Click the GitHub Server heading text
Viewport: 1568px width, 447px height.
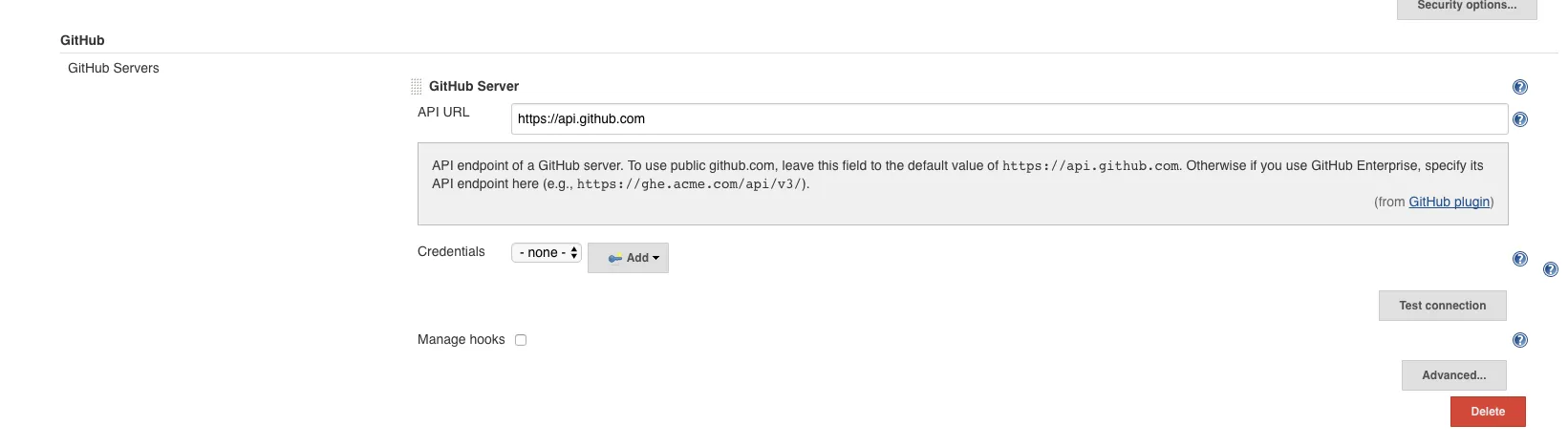[474, 87]
